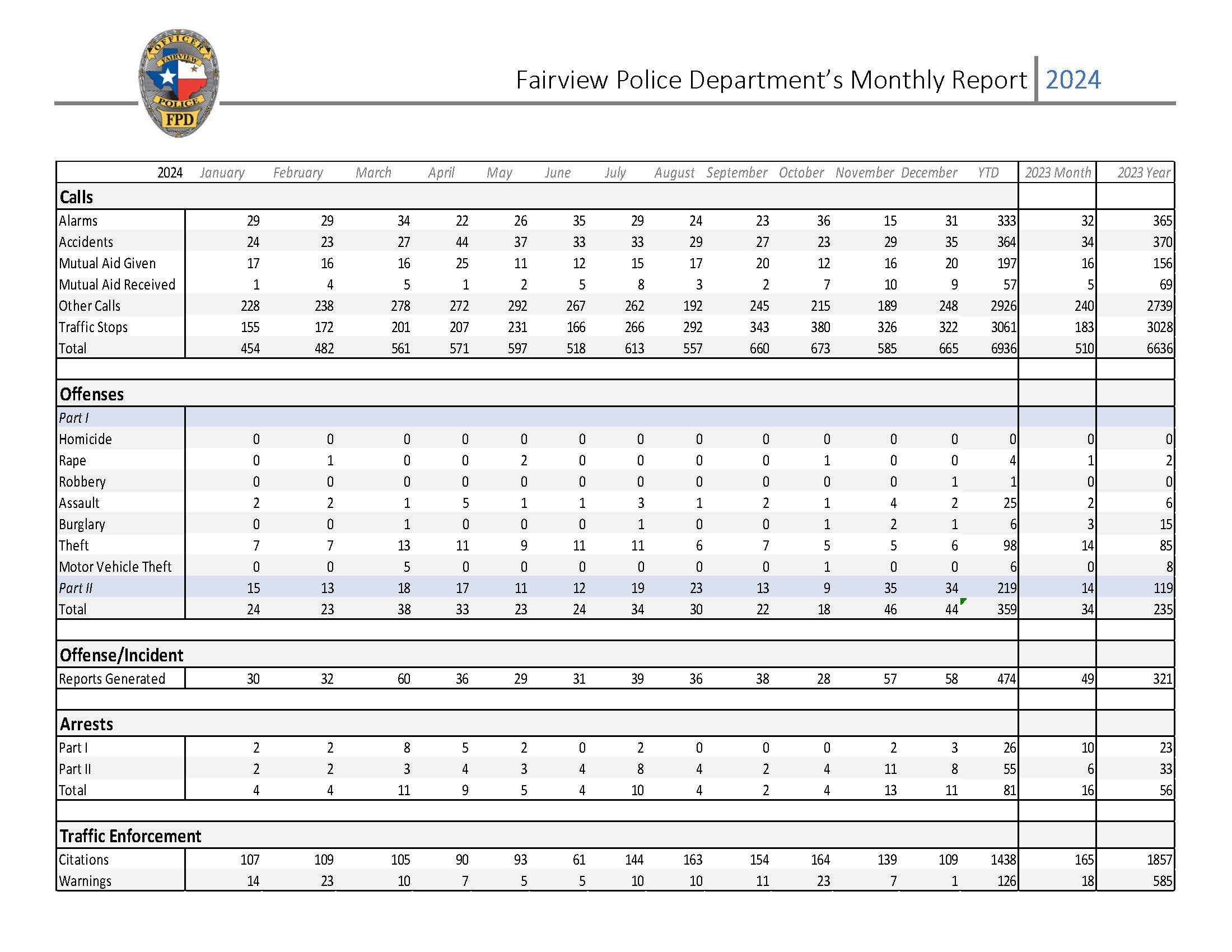Select the Warnings row label
Screen dimensions: 1232x952
(x=85, y=881)
